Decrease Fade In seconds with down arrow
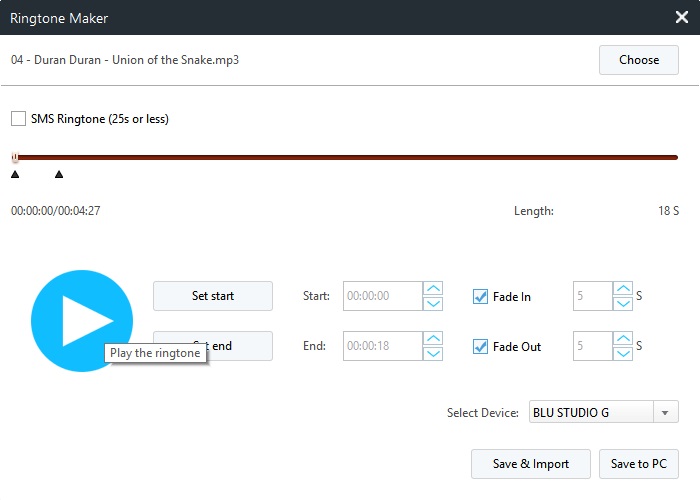 click(x=622, y=303)
